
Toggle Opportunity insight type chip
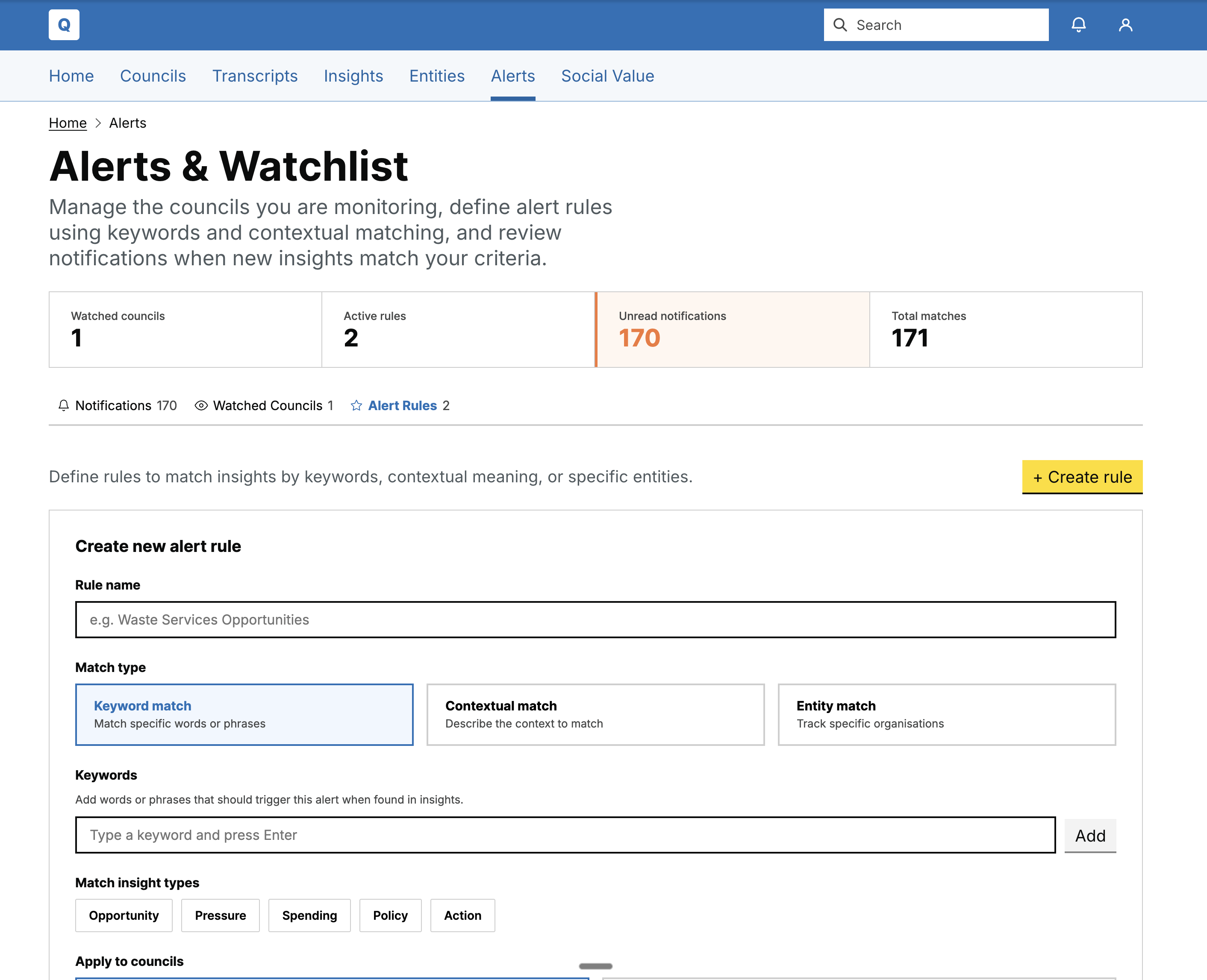point(124,915)
